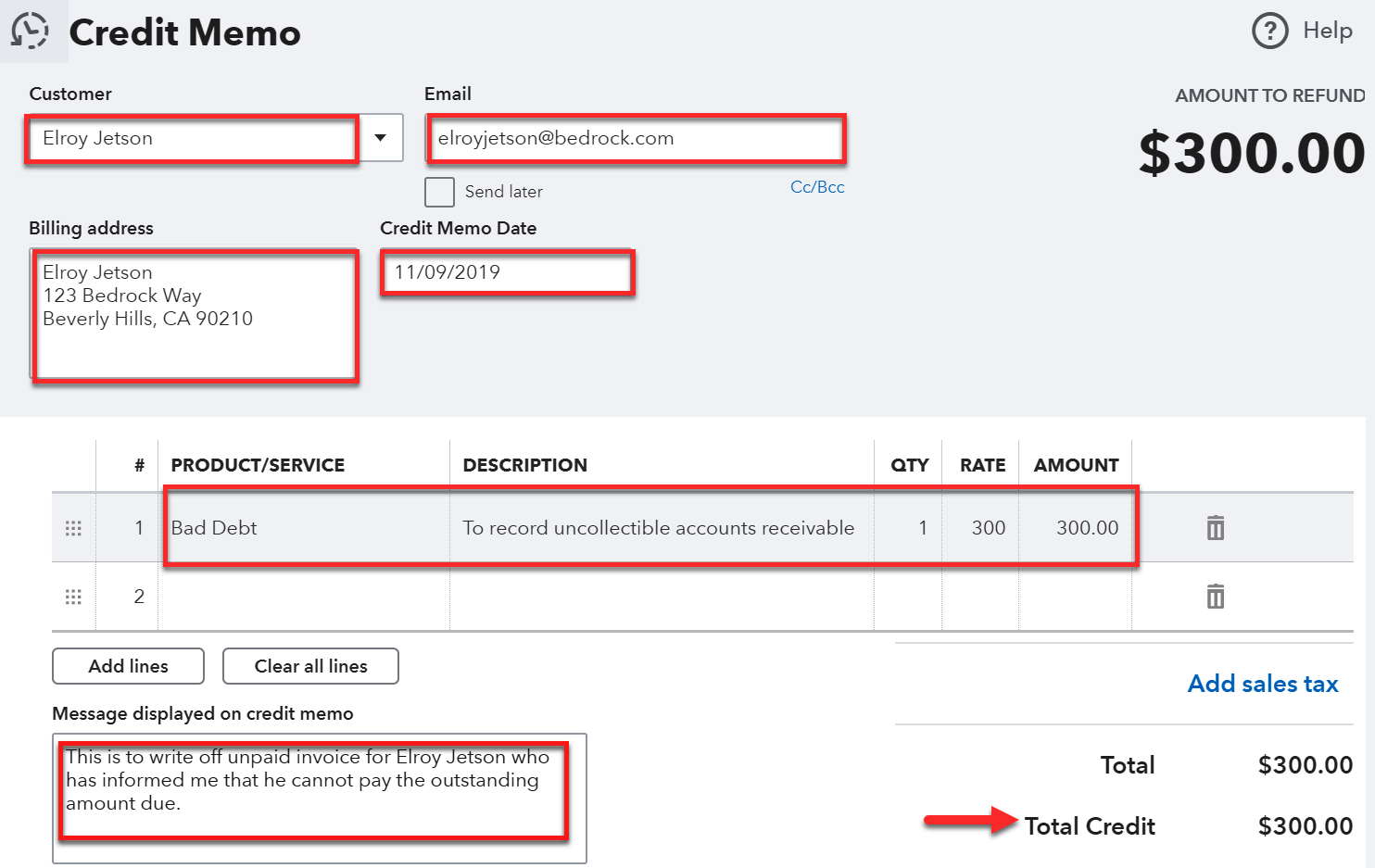This screenshot has width=1375, height=868.
Task: Click inside the Billing address box
Action: [x=195, y=315]
